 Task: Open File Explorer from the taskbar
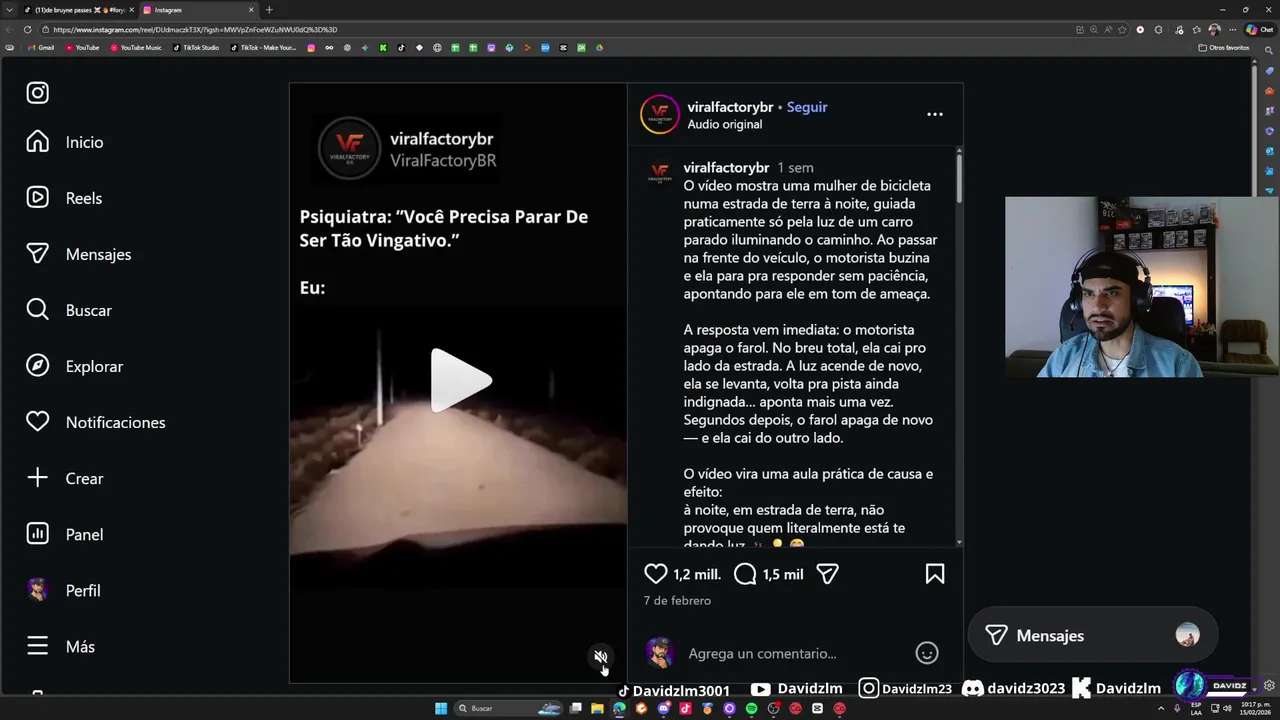click(597, 708)
